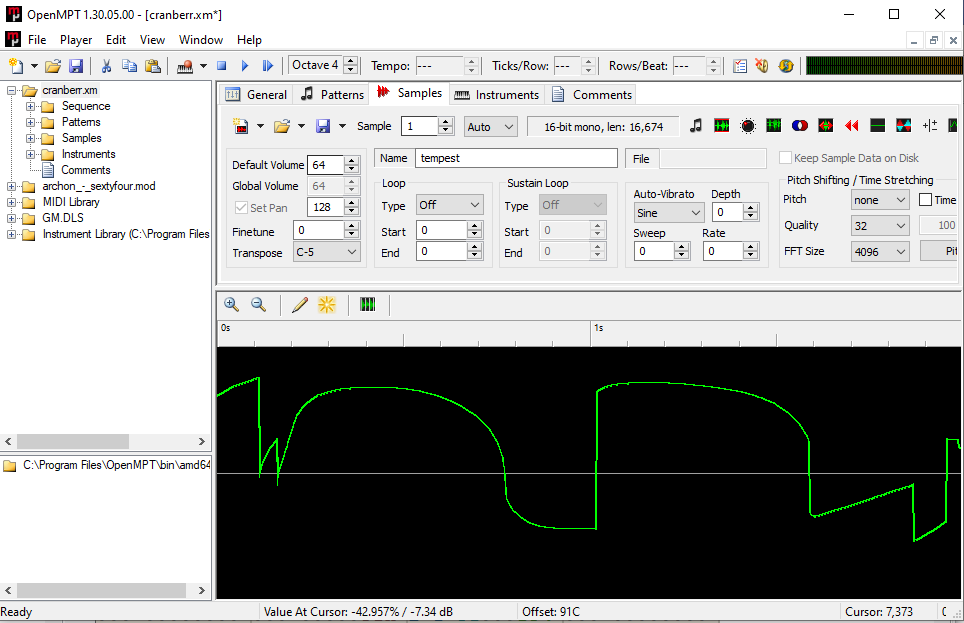This screenshot has width=964, height=623.
Task: Click the speaker panic icon in the toolbar
Action: pyautogui.click(x=762, y=66)
